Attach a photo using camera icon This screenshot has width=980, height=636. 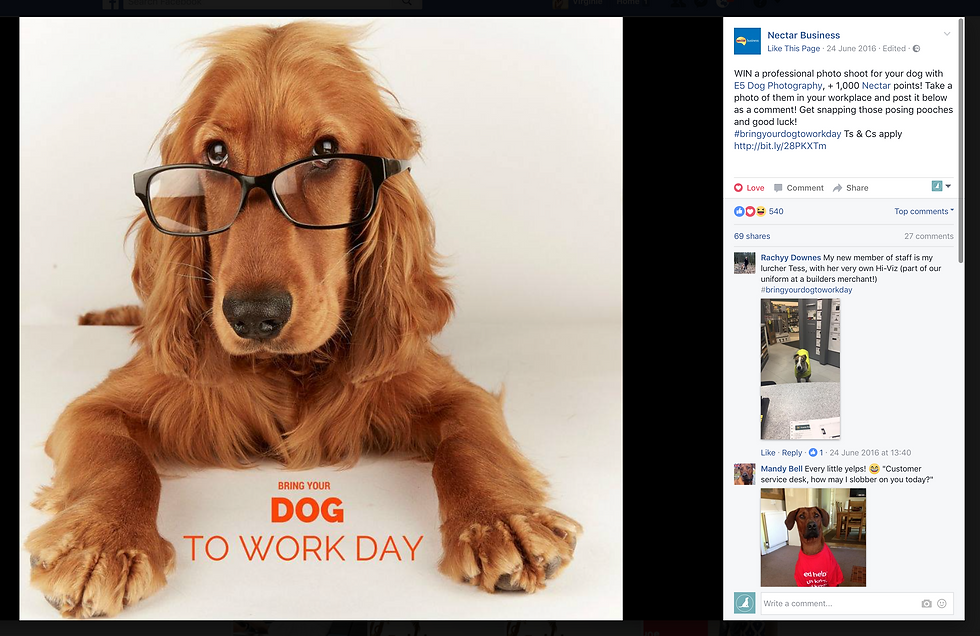coord(926,604)
